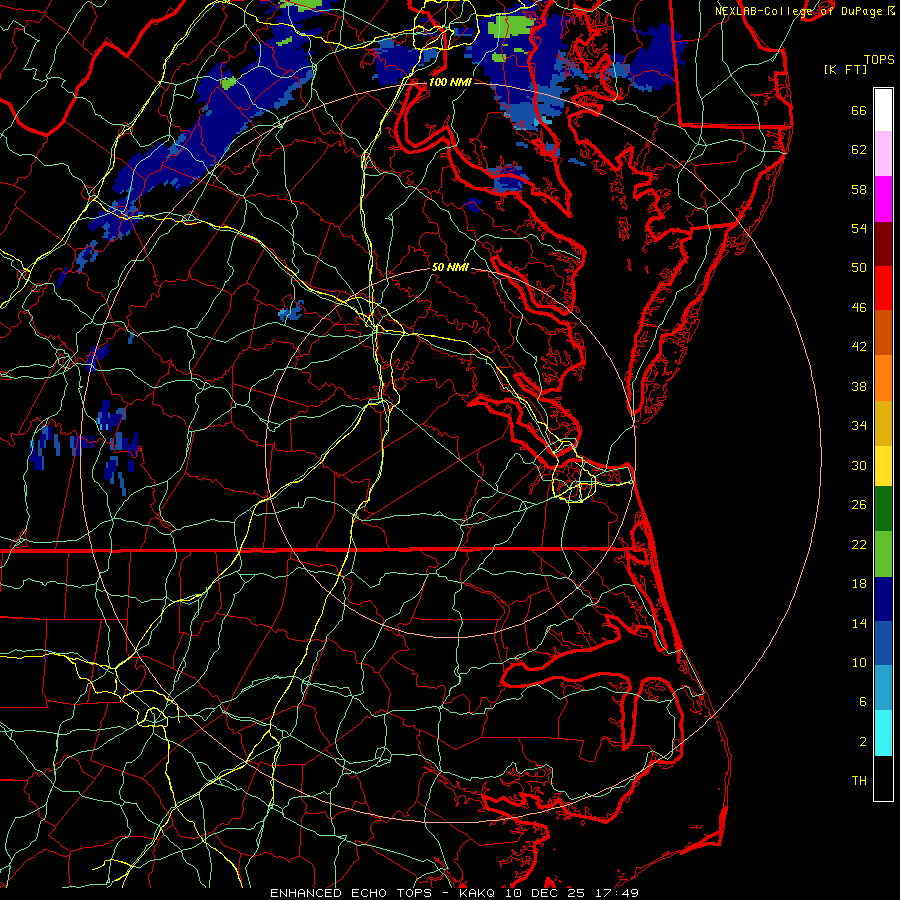Click the light pink 62 K FT swatch
Viewport: 900px width, 900px height.
click(883, 154)
